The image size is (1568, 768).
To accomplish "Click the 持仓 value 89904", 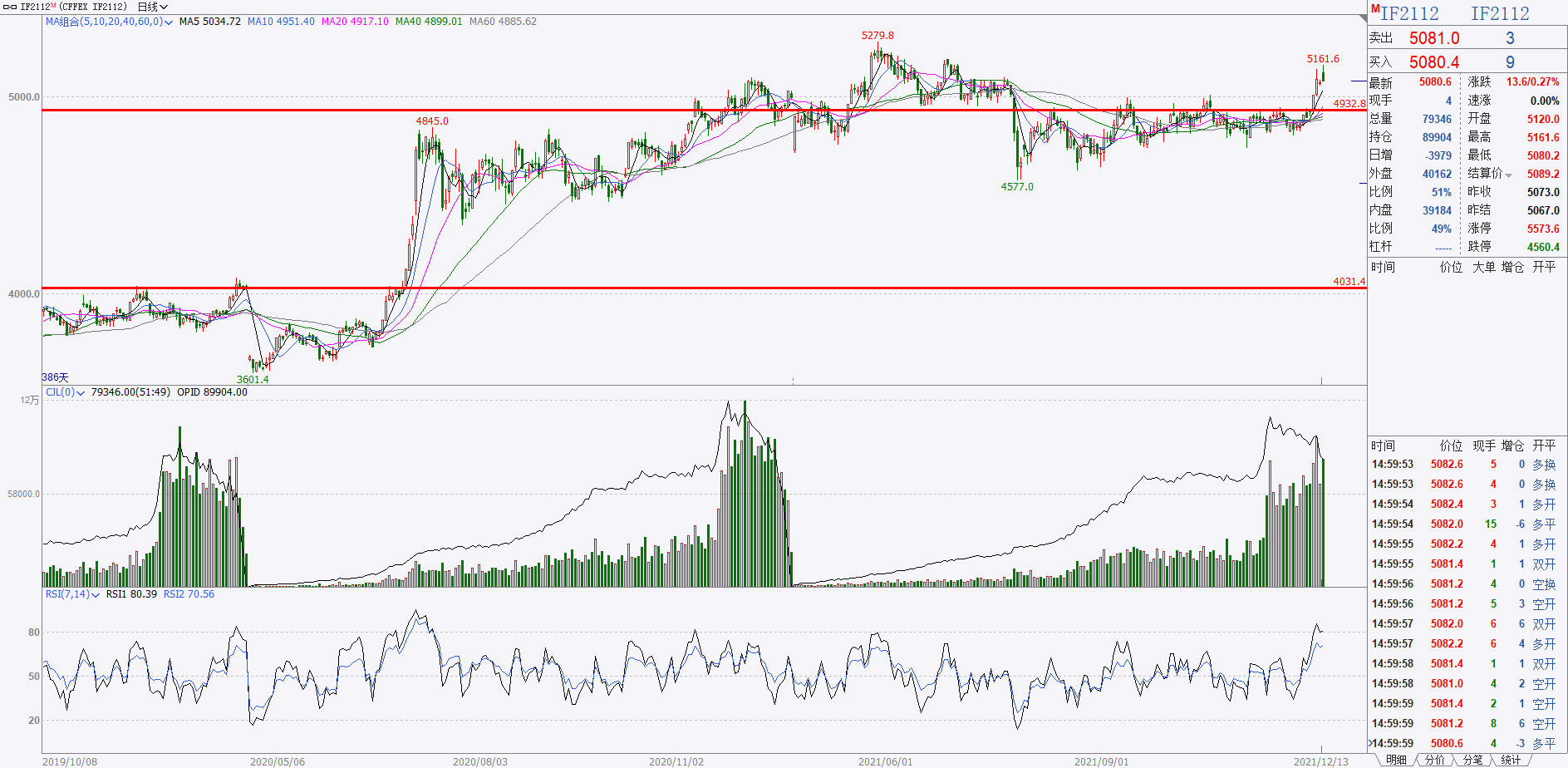I will [1437, 137].
